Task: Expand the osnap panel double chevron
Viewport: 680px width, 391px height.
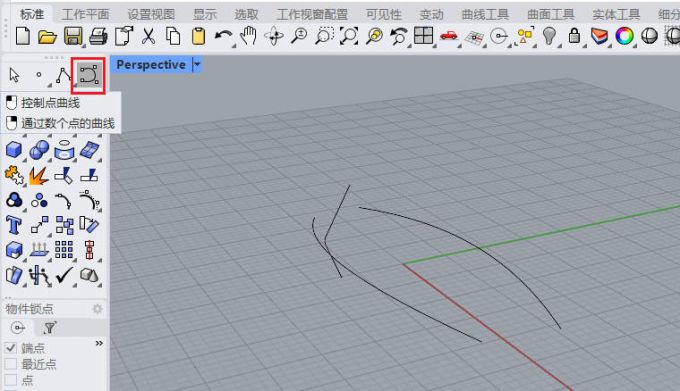Action: [x=99, y=343]
